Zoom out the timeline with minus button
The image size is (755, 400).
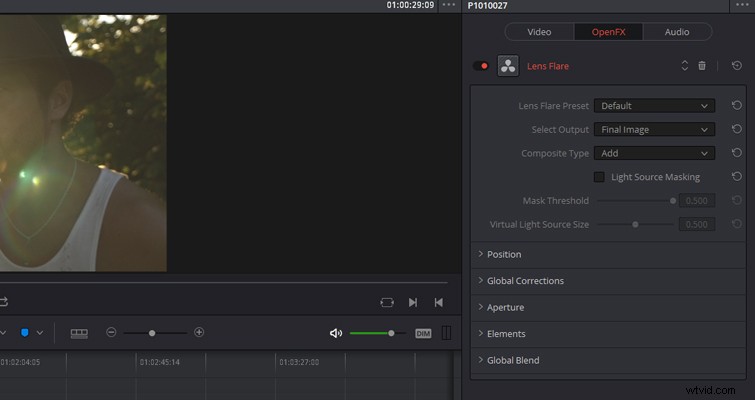pyautogui.click(x=111, y=332)
